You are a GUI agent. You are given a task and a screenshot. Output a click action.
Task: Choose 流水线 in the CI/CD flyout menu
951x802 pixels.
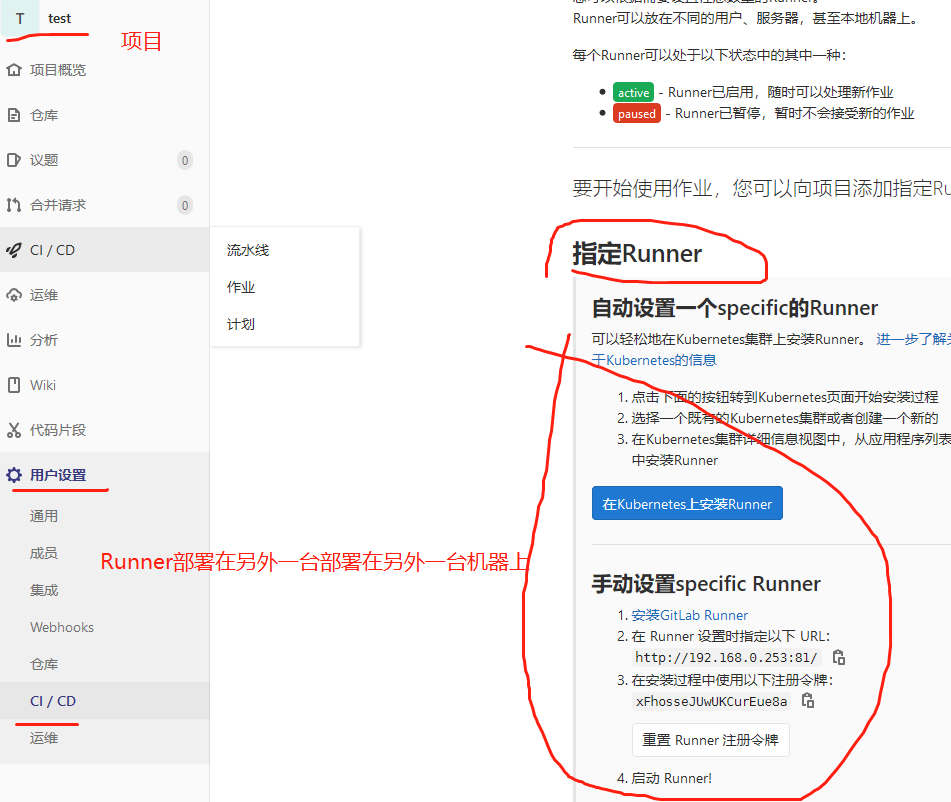click(247, 250)
